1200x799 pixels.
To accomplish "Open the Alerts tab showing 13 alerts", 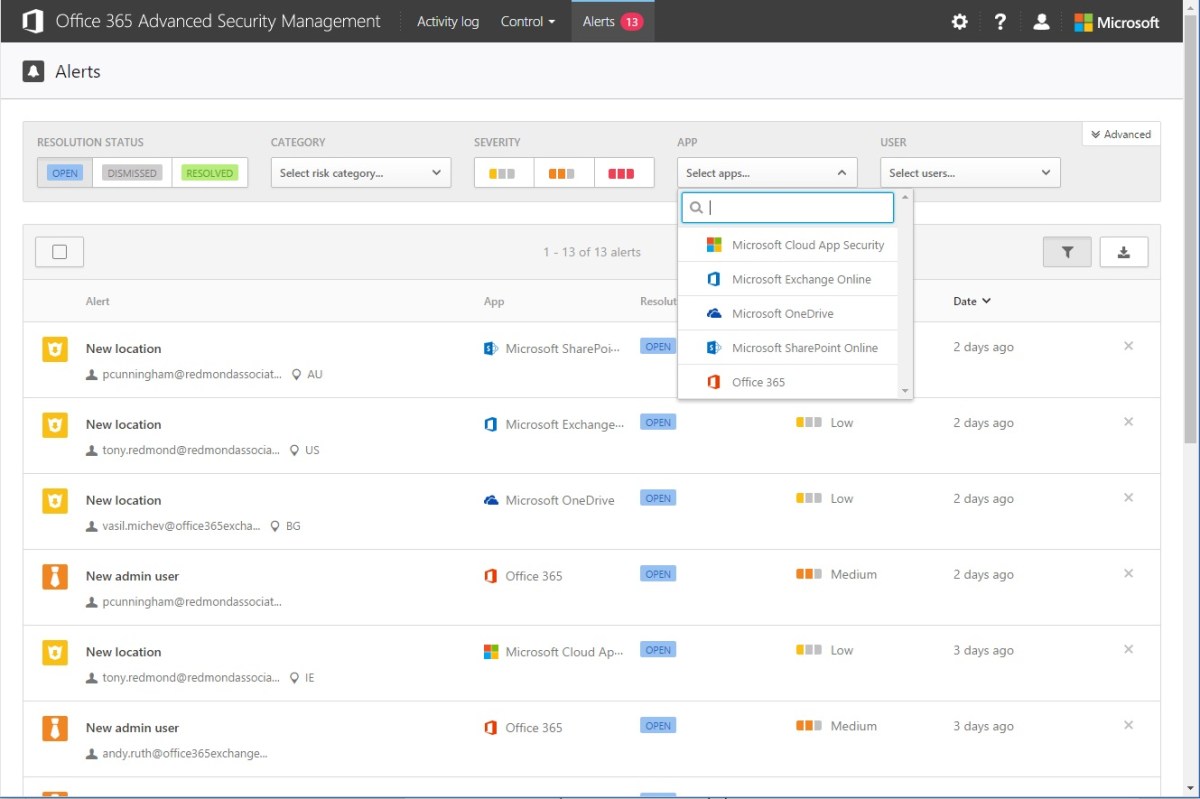I will point(612,21).
